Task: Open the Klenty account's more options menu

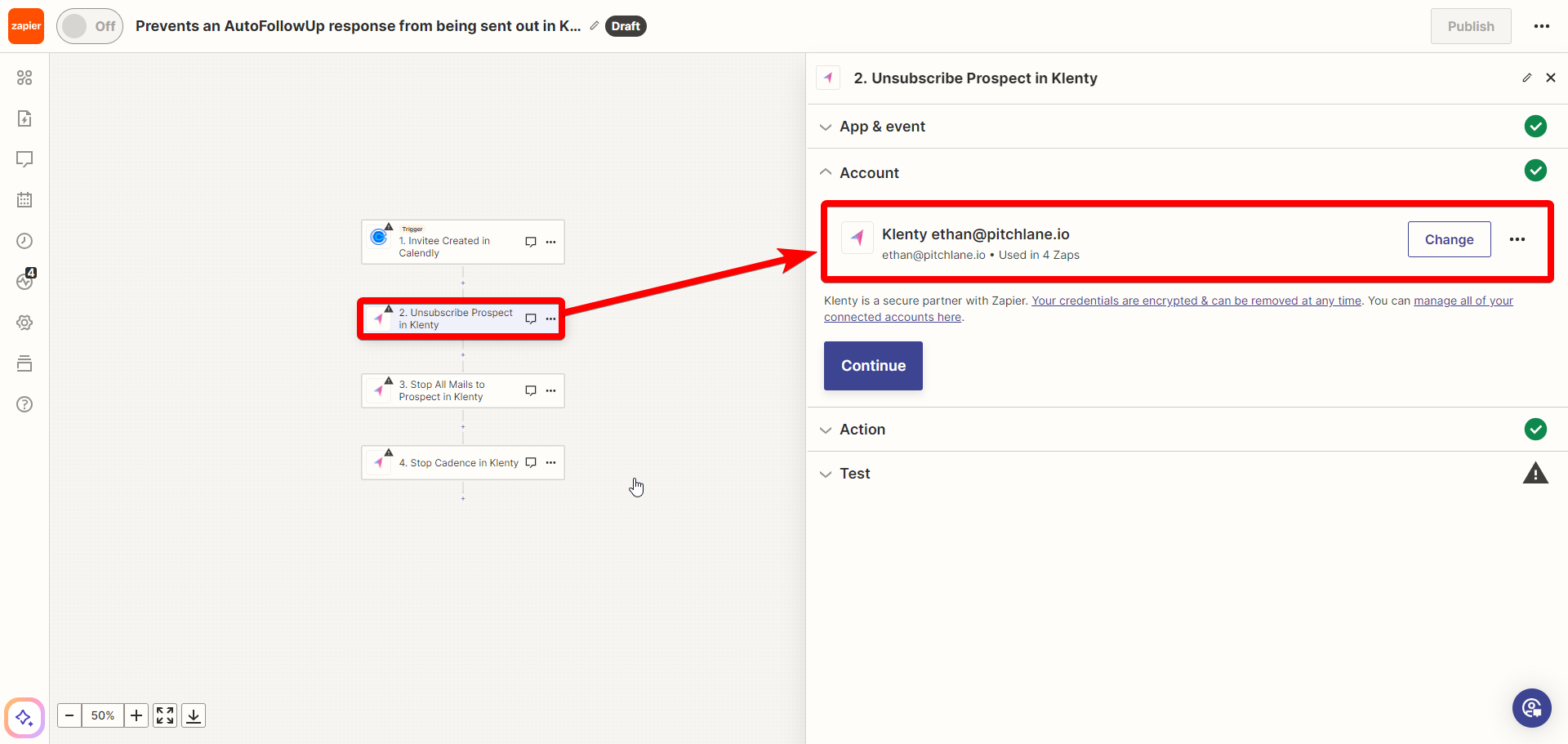Action: [x=1517, y=239]
